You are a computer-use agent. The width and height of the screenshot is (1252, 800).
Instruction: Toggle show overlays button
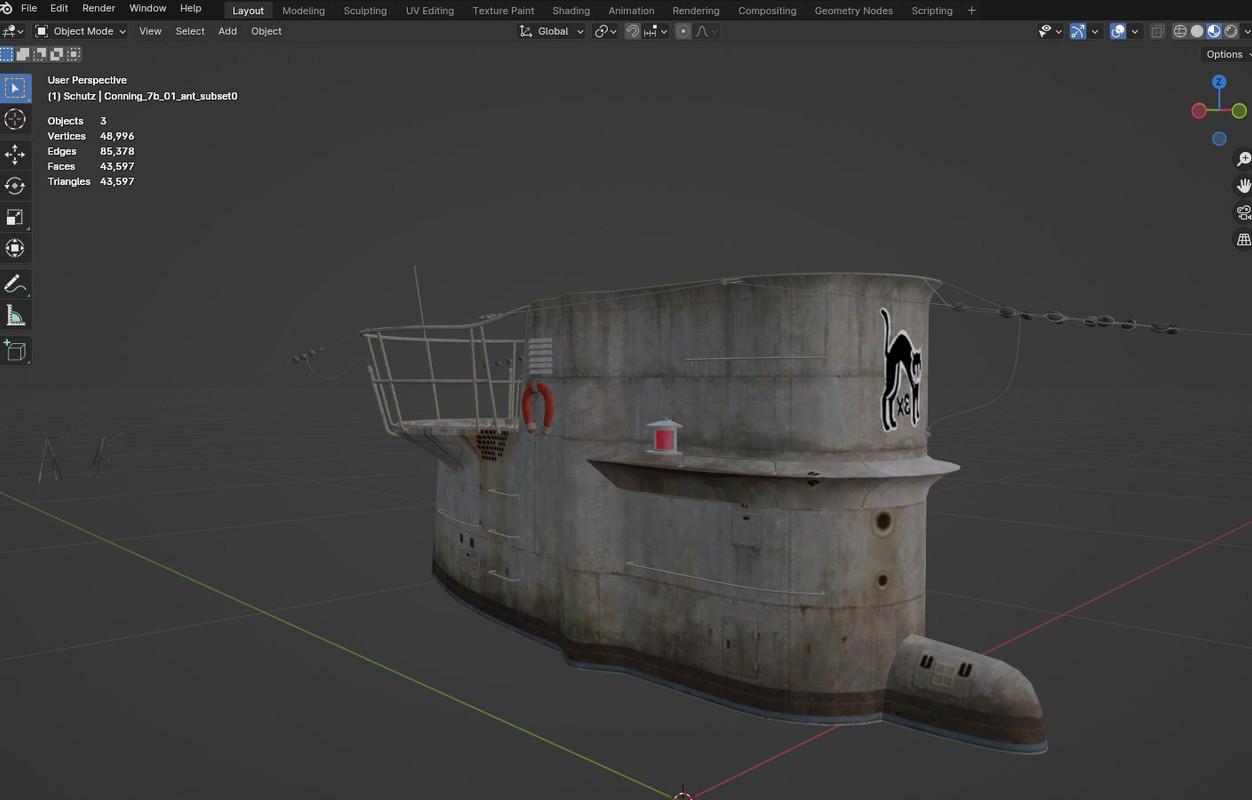pyautogui.click(x=1118, y=31)
